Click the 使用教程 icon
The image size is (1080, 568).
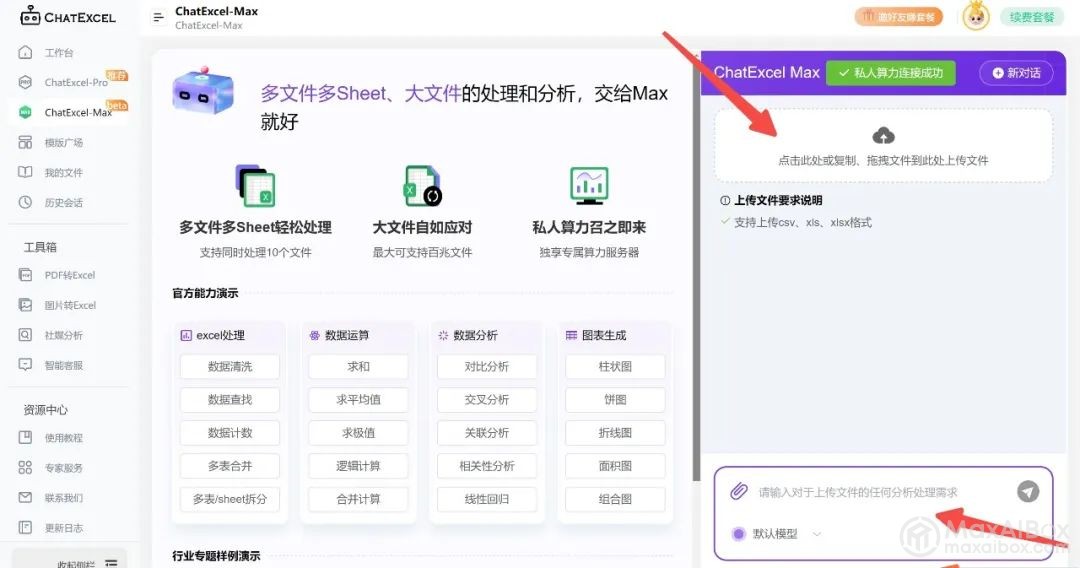click(25, 437)
